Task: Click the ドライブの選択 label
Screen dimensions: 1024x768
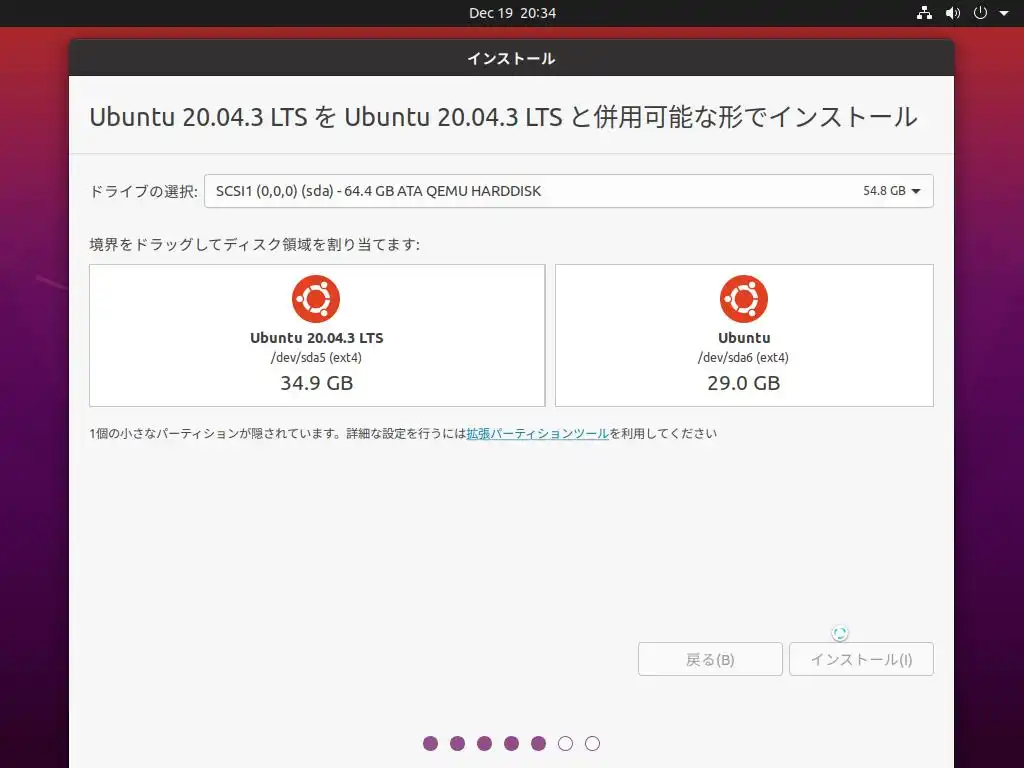Action: tap(143, 191)
